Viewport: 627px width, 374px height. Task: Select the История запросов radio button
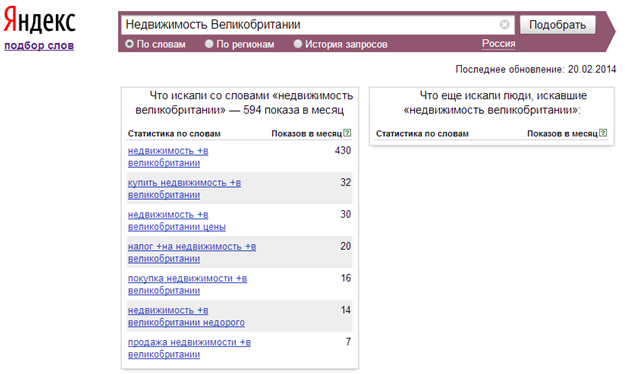(298, 44)
